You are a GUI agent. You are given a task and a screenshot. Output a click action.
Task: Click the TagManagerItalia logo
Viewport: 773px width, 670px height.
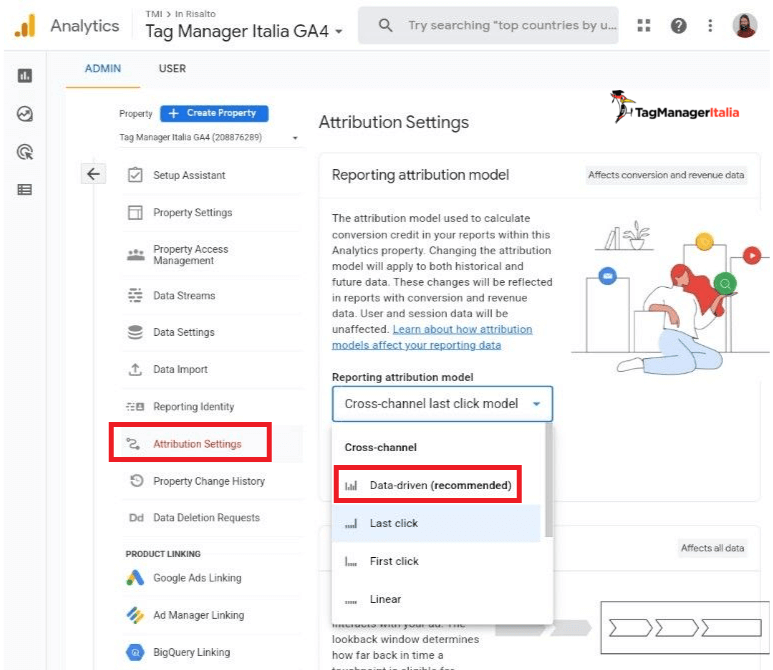click(674, 108)
